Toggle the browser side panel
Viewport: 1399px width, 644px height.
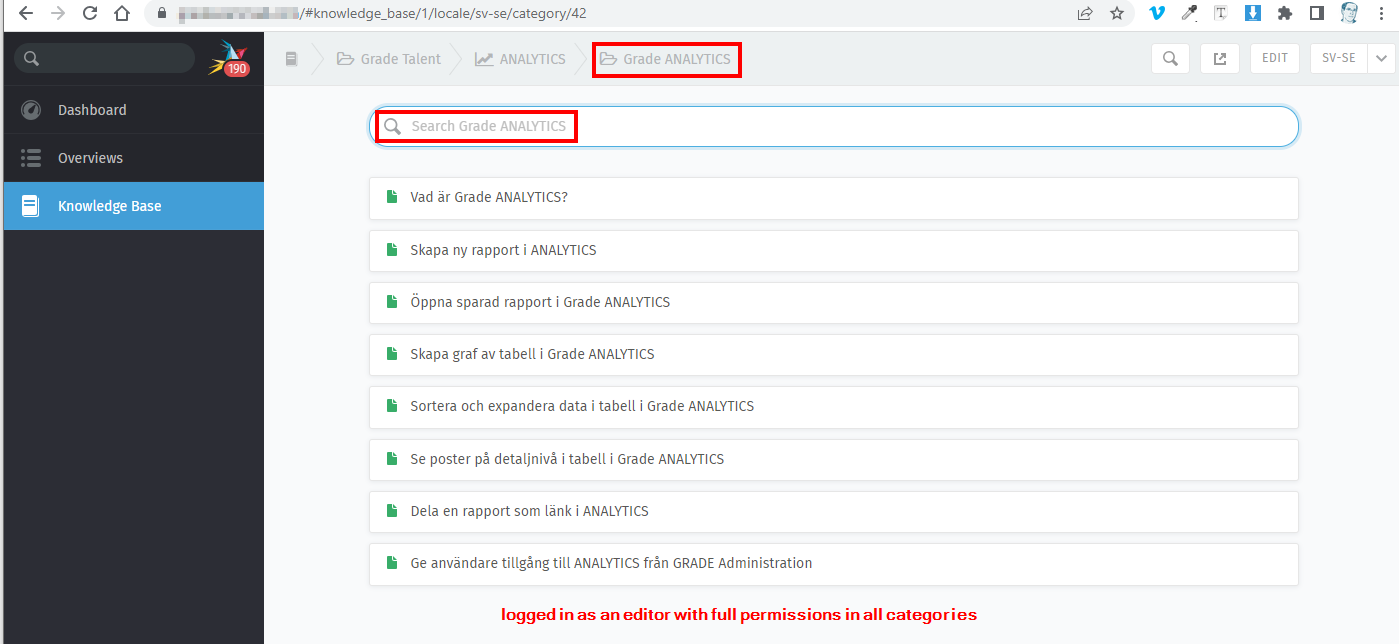click(x=1316, y=13)
